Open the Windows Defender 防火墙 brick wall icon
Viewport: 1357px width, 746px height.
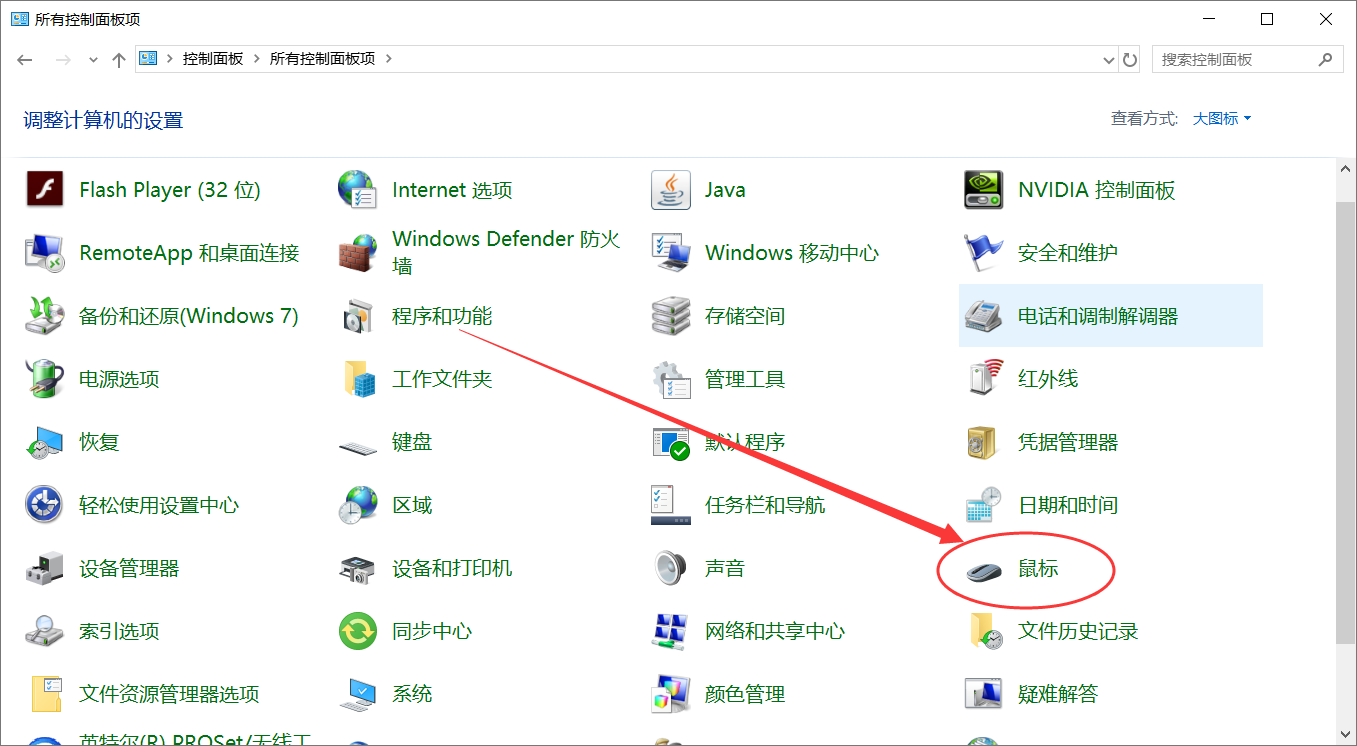(x=357, y=253)
